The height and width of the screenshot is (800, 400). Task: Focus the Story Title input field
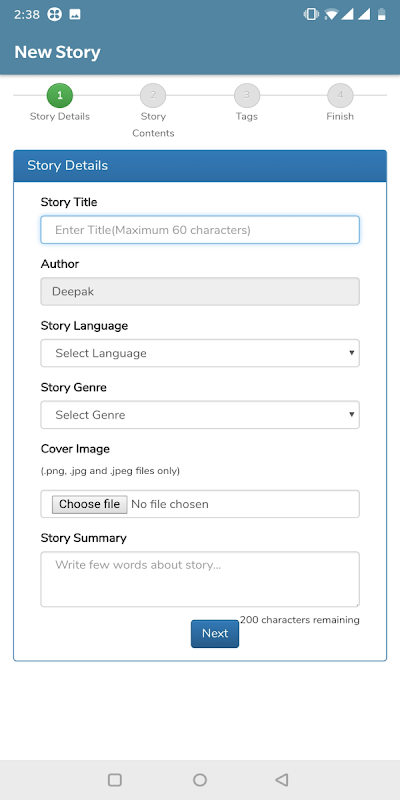click(200, 230)
